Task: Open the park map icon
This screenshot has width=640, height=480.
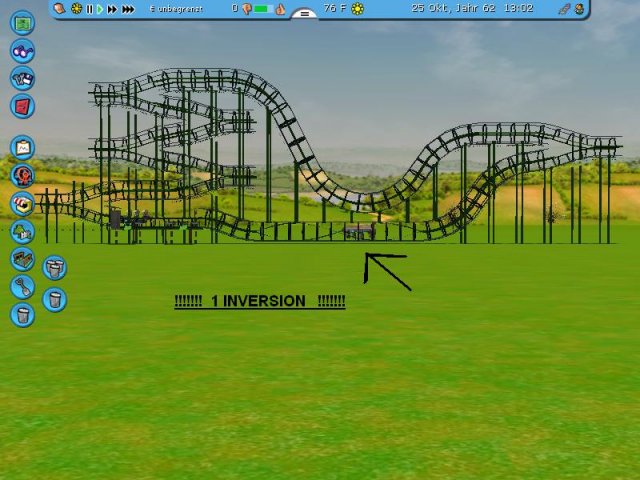Action: coord(22,23)
